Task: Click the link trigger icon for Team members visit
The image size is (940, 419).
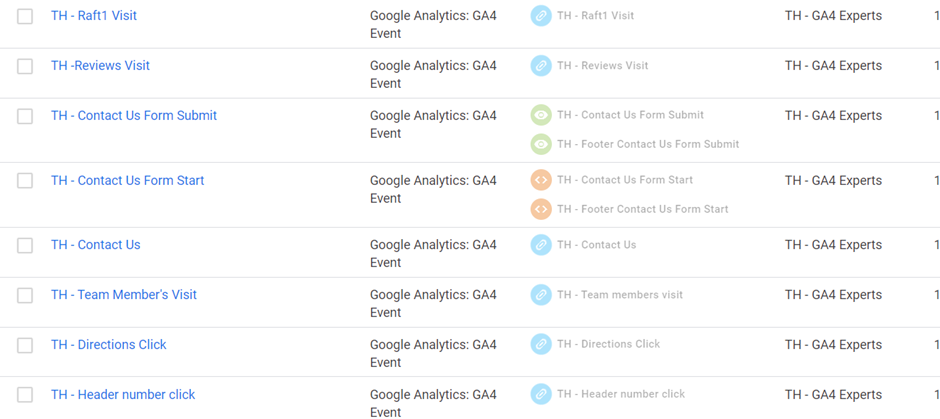Action: click(x=541, y=295)
